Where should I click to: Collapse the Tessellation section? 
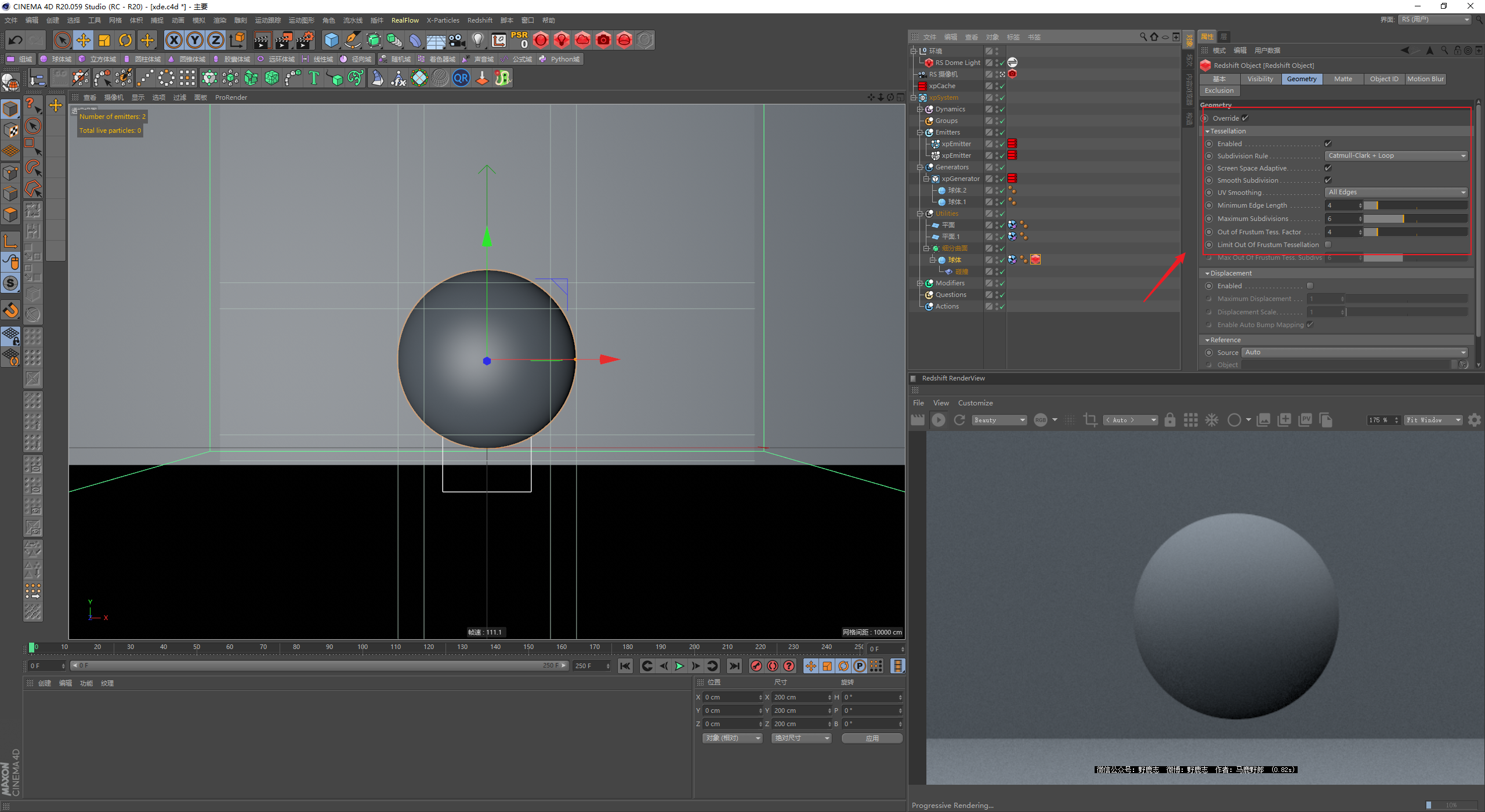[x=1208, y=131]
